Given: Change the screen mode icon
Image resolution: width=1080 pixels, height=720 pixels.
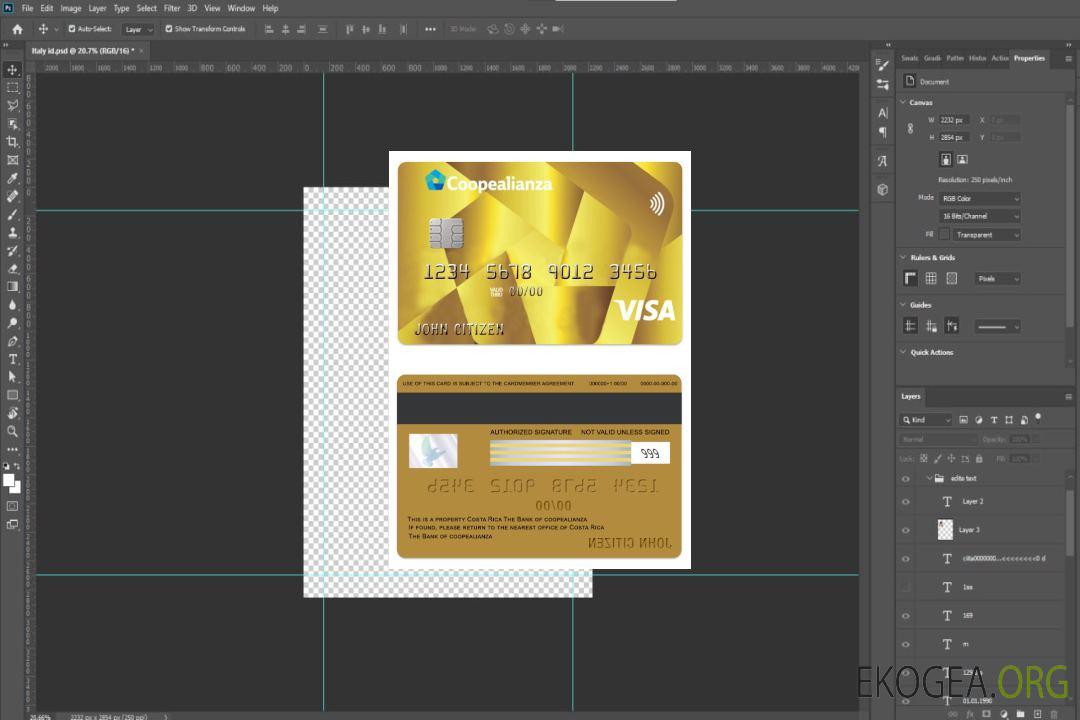Looking at the screenshot, I should point(12,524).
